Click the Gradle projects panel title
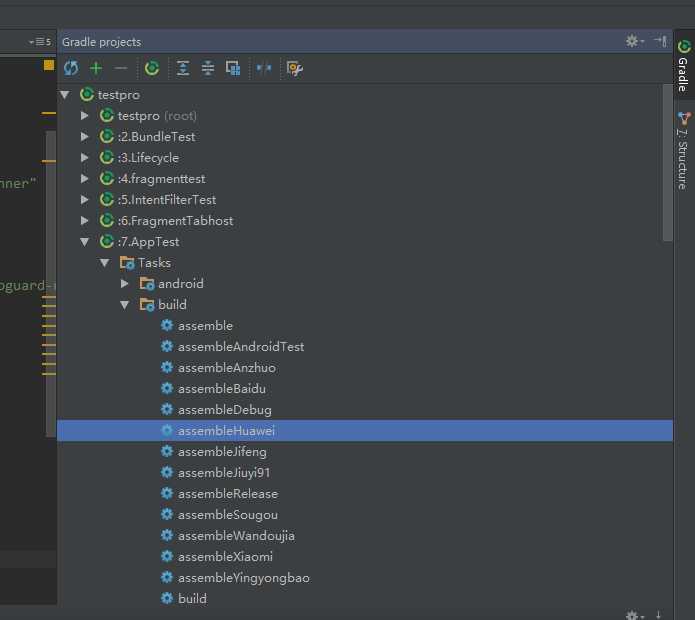Image resolution: width=695 pixels, height=620 pixels. pos(102,42)
